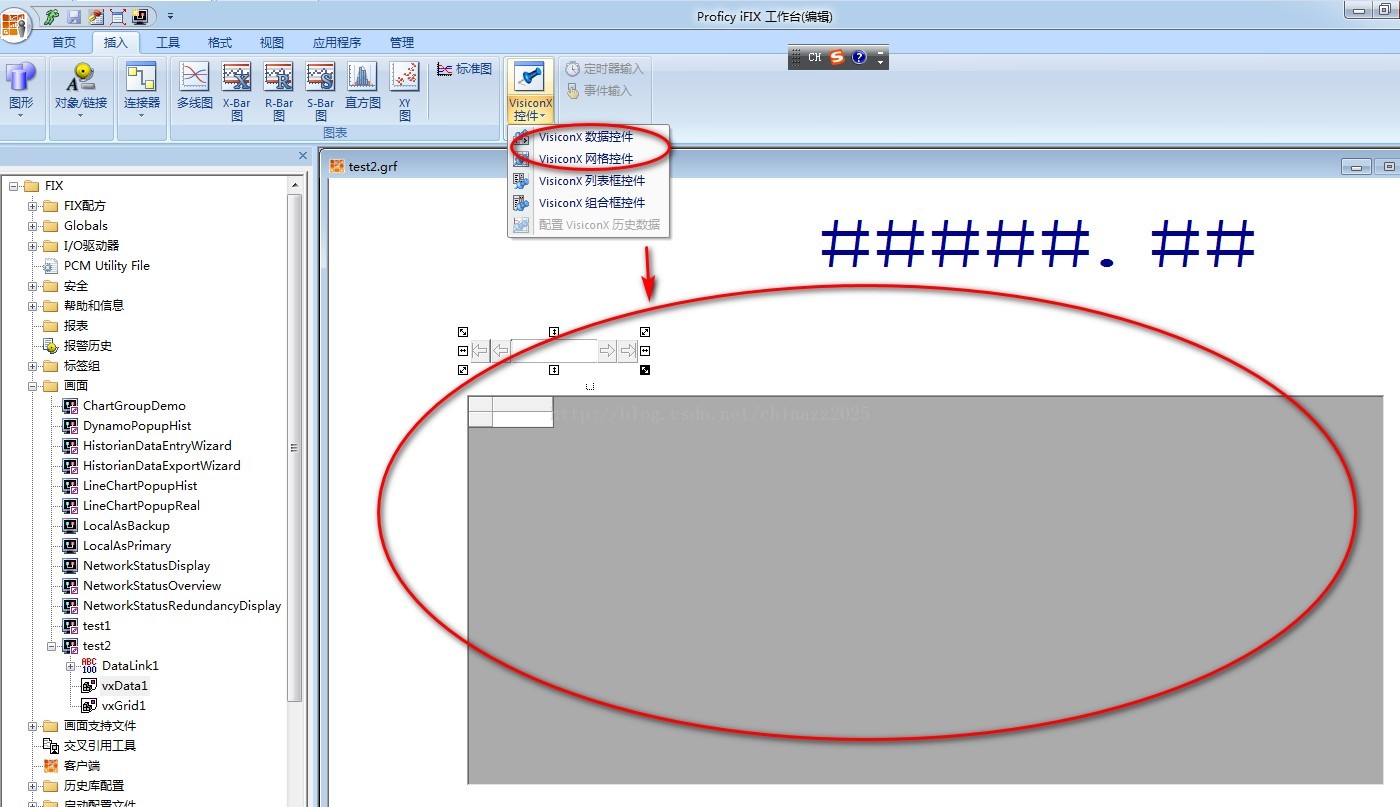
Task: Click the green running-man icon in quick access toolbar
Action: tap(52, 16)
